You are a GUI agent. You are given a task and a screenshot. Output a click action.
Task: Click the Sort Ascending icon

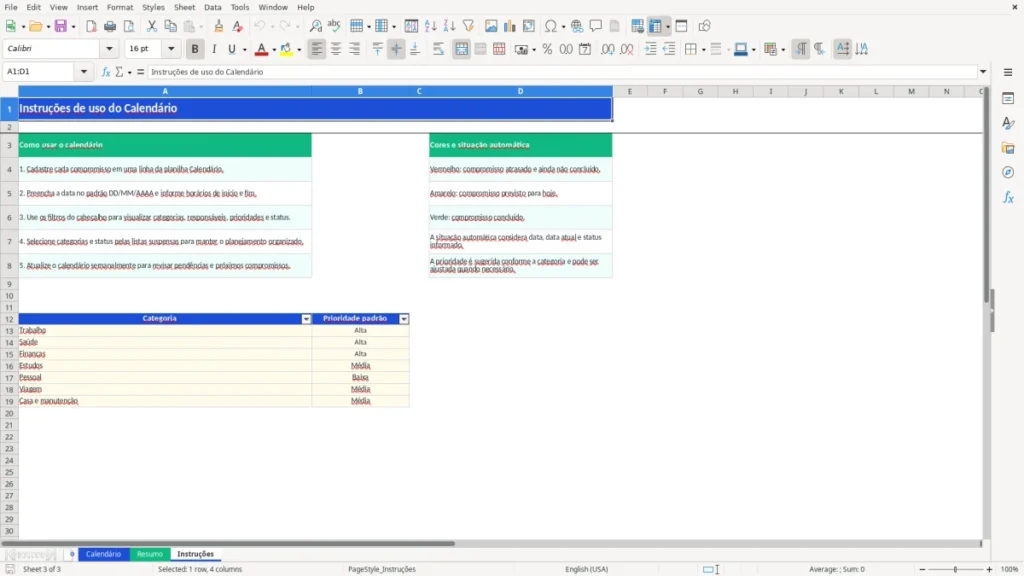click(430, 26)
